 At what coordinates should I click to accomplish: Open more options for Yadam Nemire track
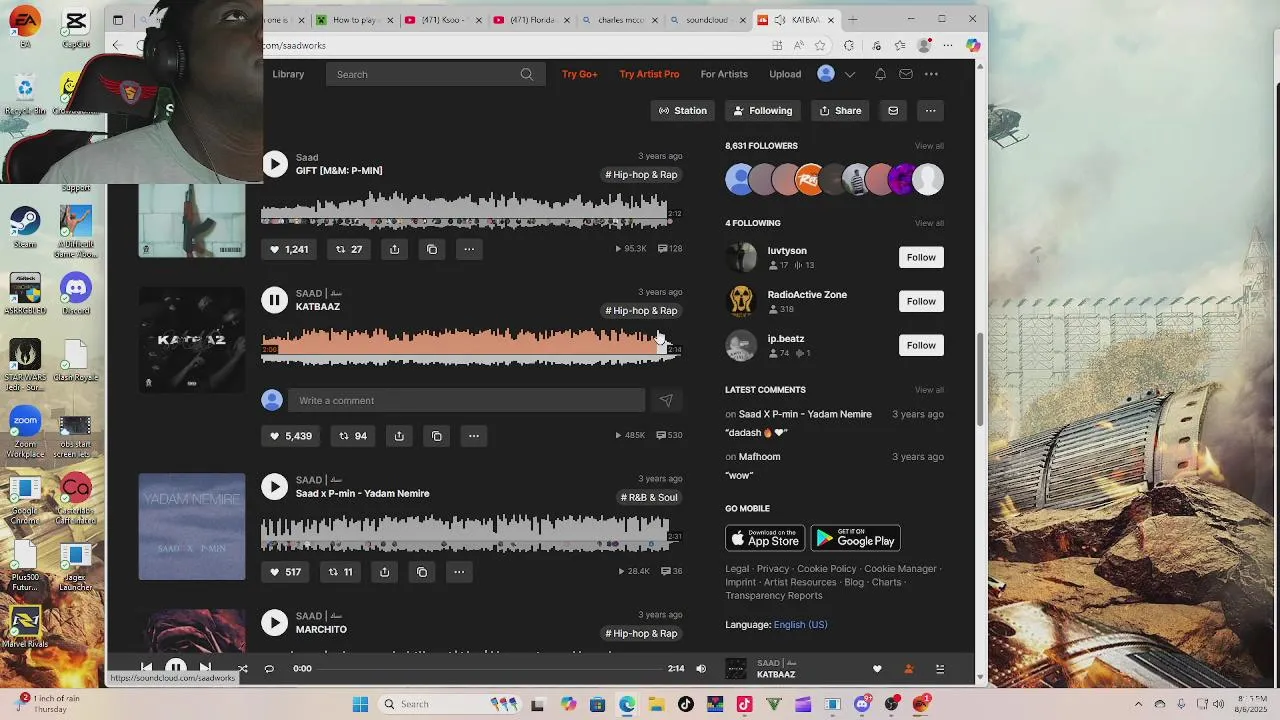[459, 572]
